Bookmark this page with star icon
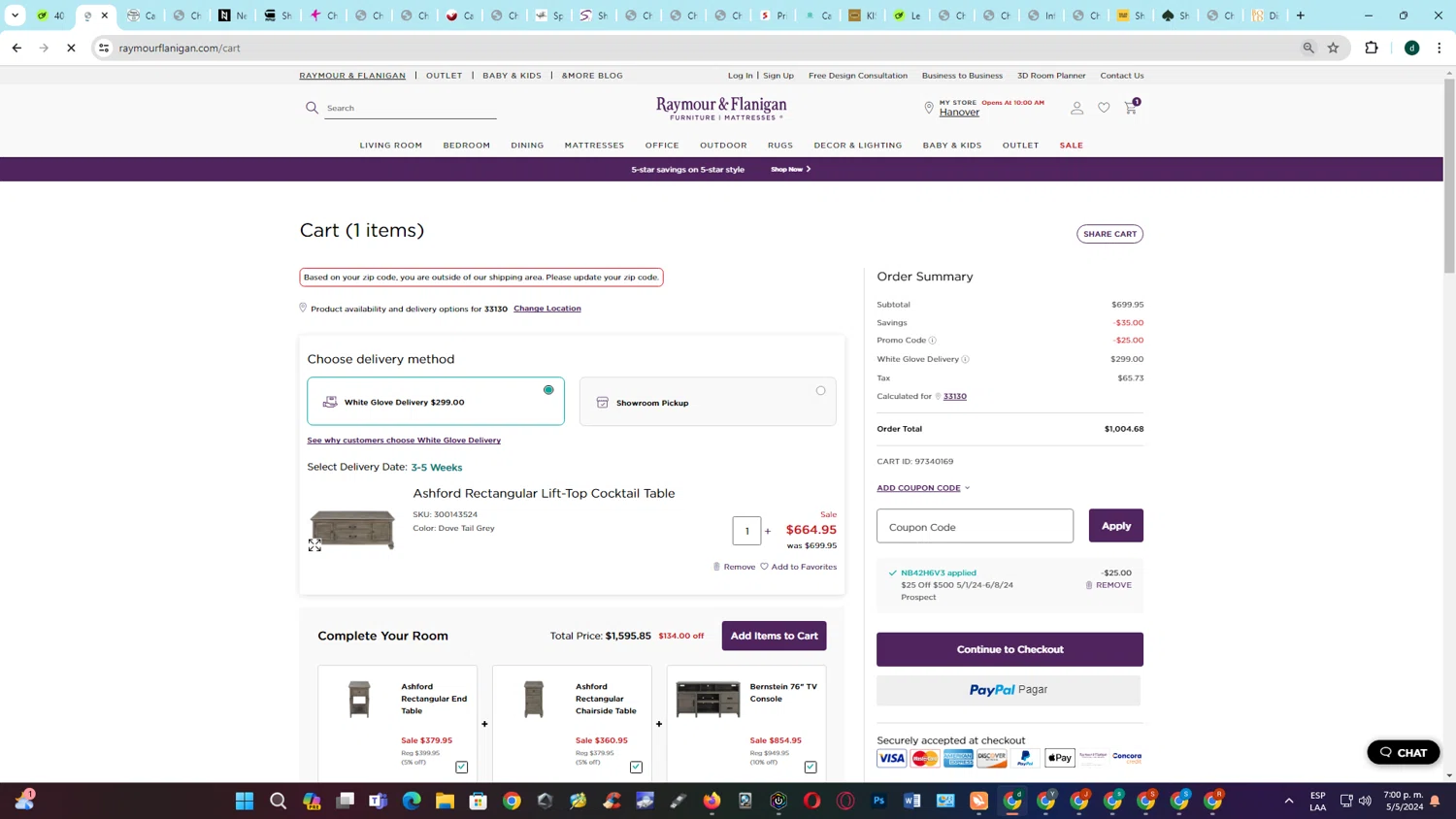 click(x=1334, y=48)
